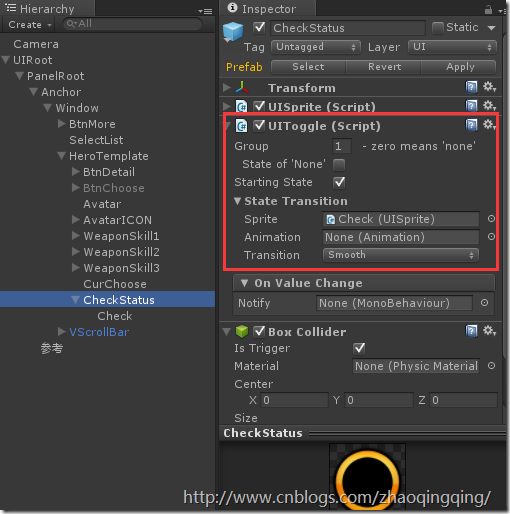This screenshot has height=514, width=510.
Task: Expand the UISprite script component
Action: pyautogui.click(x=227, y=106)
